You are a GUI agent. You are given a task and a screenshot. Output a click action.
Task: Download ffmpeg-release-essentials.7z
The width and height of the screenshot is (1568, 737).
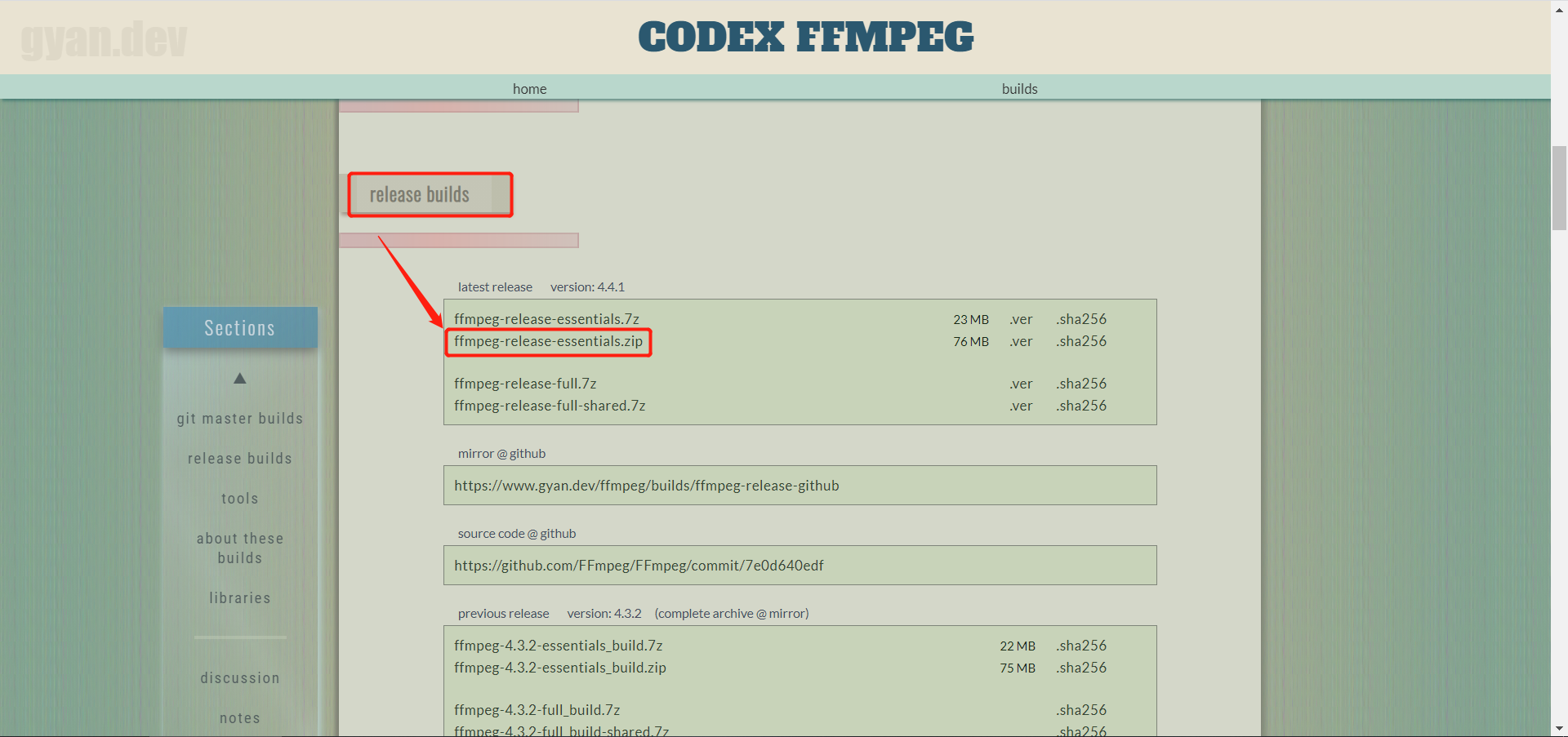click(546, 319)
